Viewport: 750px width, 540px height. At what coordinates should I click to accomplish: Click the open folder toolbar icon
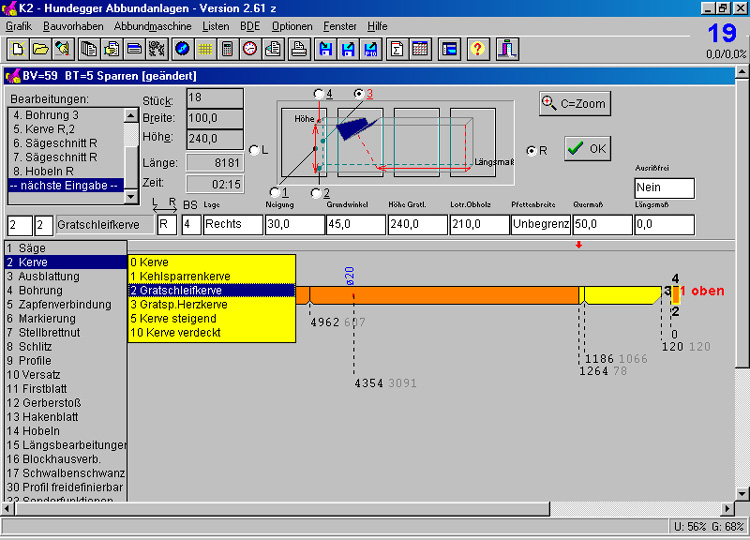41,49
